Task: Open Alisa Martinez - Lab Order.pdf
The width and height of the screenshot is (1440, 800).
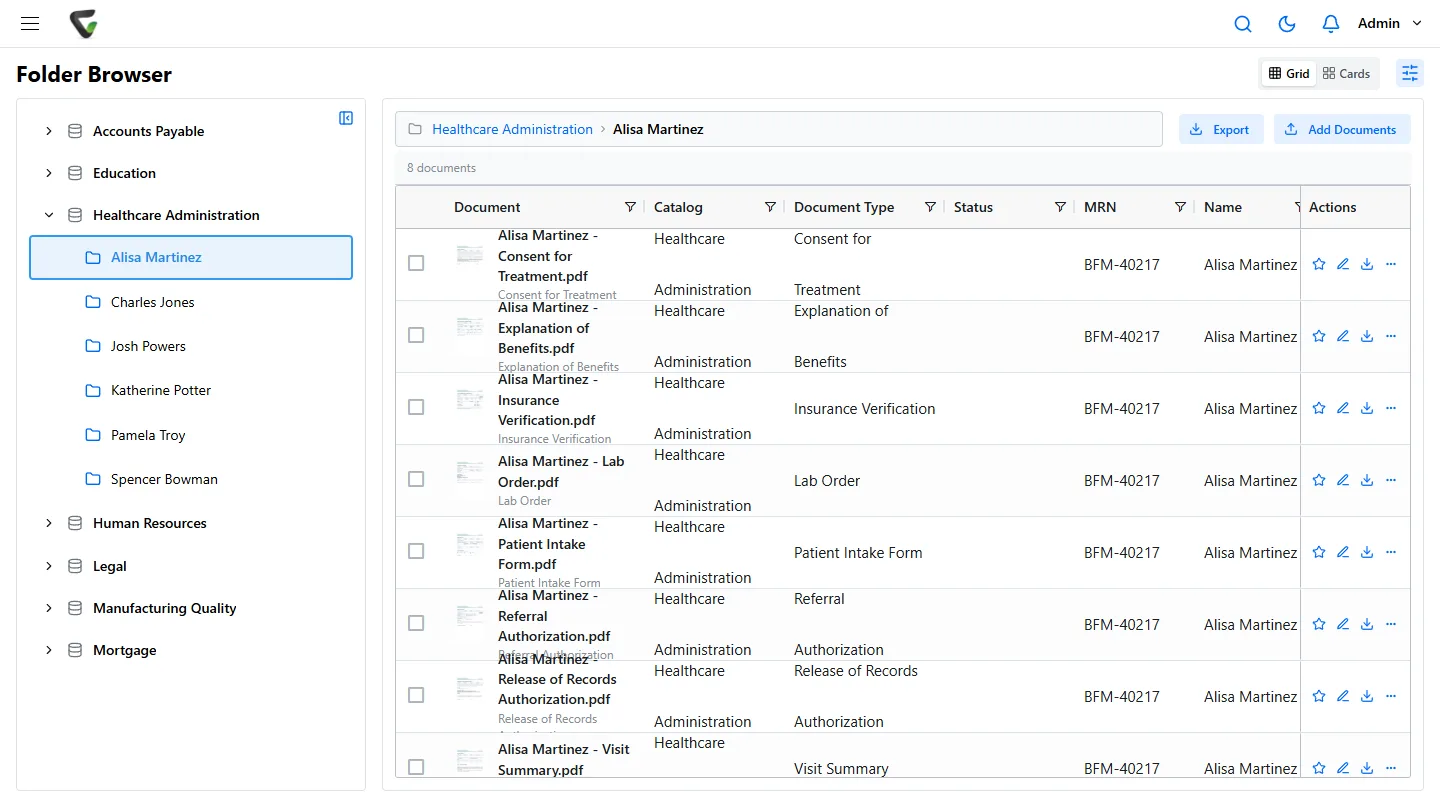Action: coord(561,471)
